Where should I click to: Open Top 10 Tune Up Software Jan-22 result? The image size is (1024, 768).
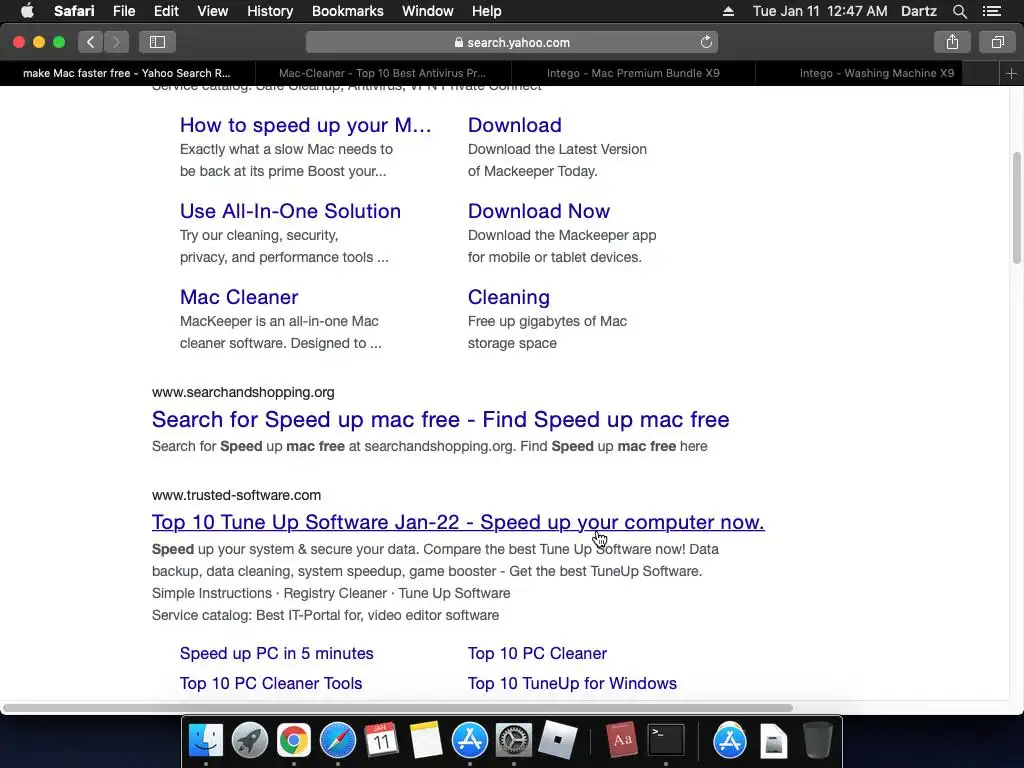[458, 522]
